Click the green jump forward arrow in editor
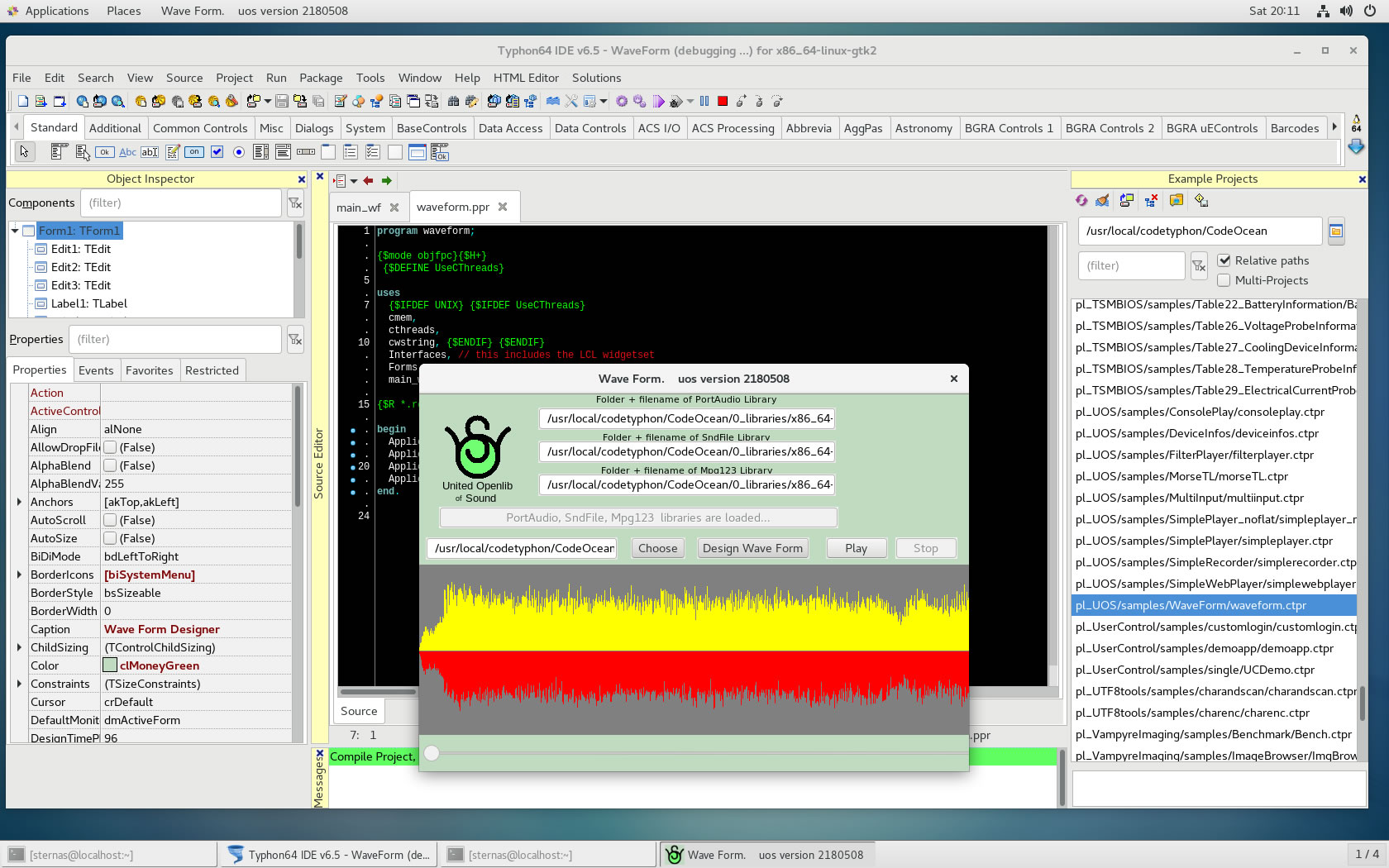1389x868 pixels. pyautogui.click(x=386, y=180)
